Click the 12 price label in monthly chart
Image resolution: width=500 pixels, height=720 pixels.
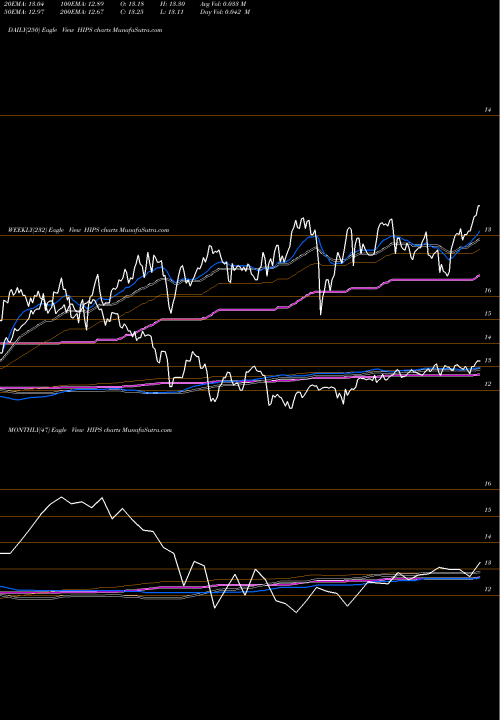(x=488, y=589)
